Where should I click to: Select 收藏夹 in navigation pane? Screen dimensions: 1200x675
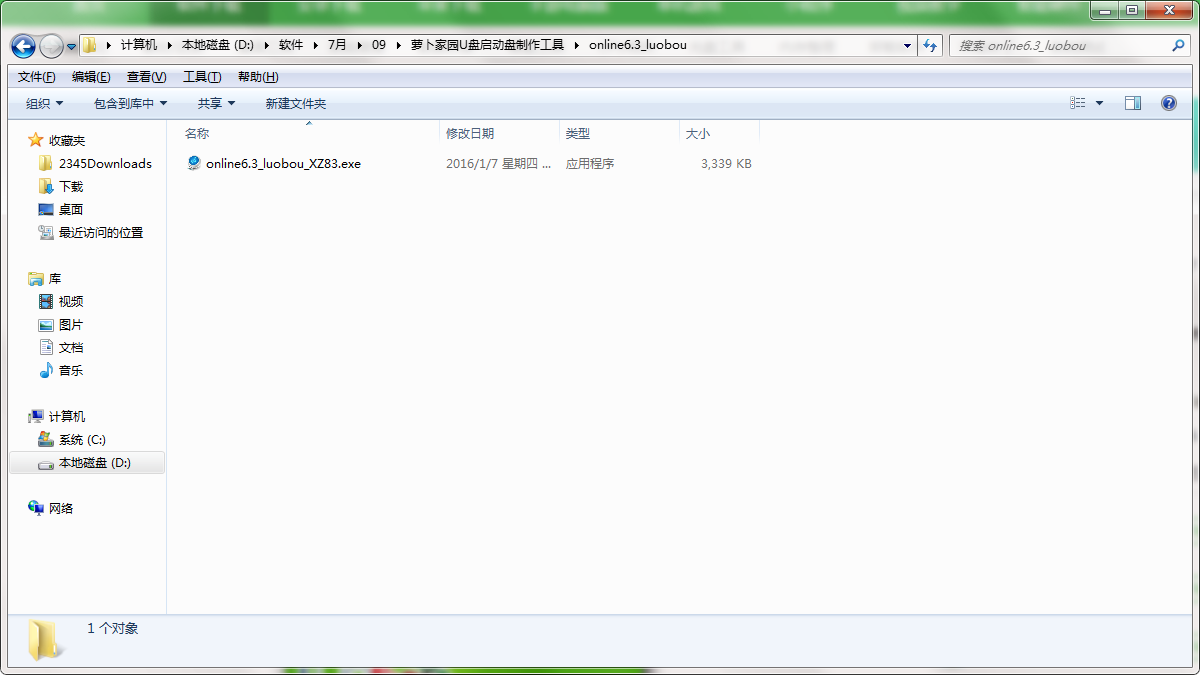(x=67, y=140)
